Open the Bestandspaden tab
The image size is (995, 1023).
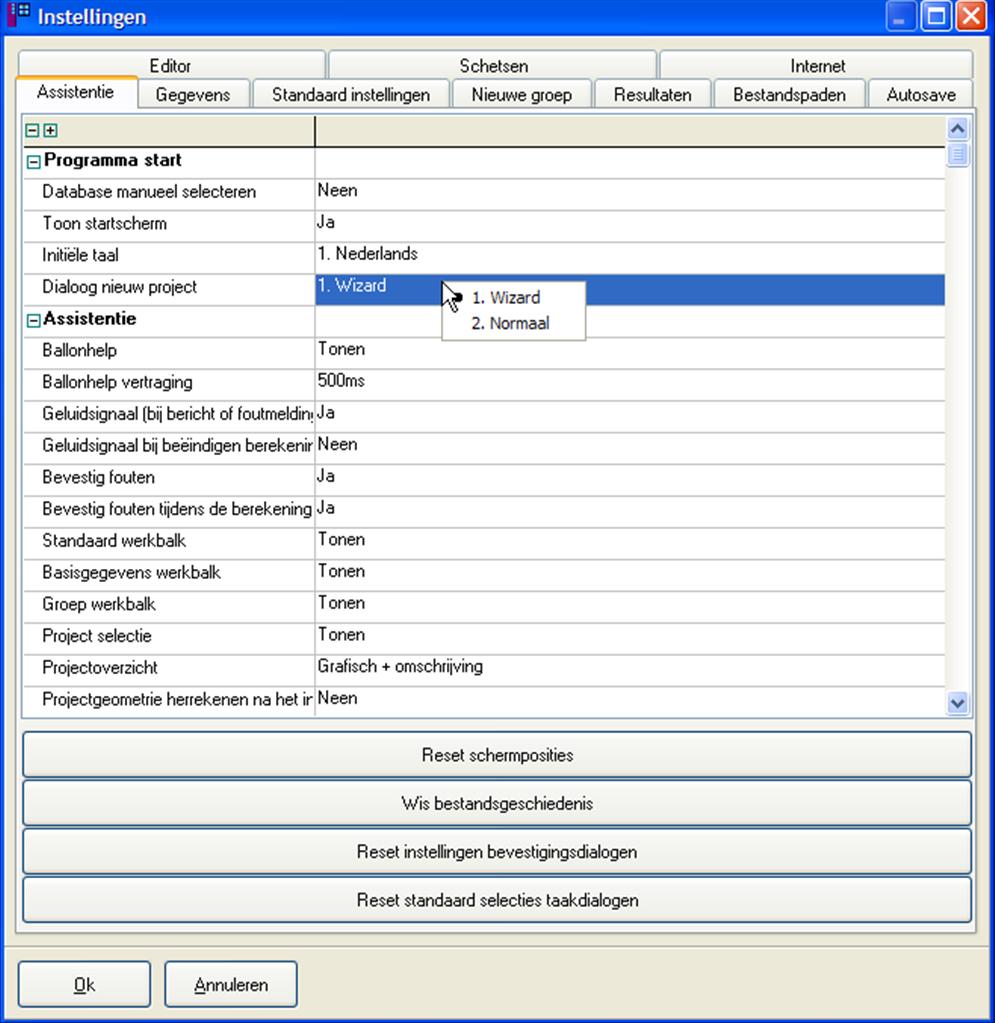789,95
